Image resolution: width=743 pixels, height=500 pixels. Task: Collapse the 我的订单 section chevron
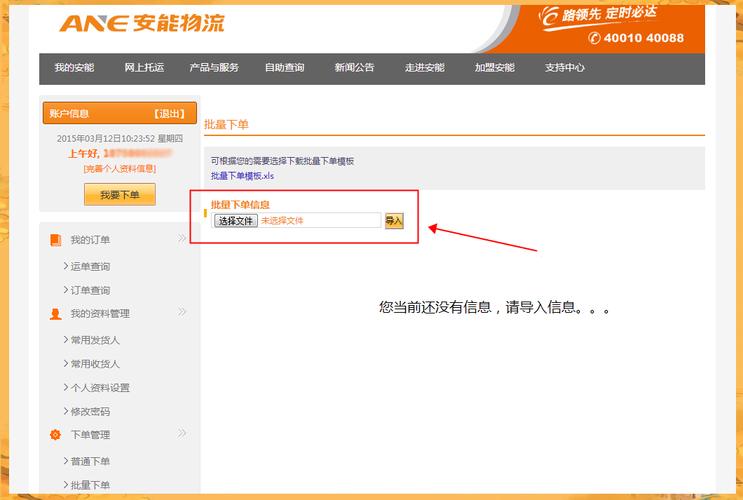tap(182, 239)
